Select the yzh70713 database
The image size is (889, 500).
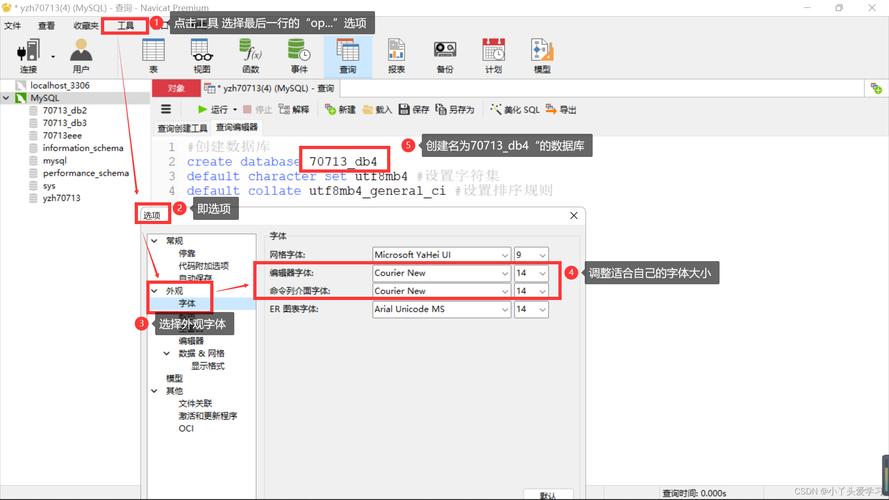click(61, 198)
